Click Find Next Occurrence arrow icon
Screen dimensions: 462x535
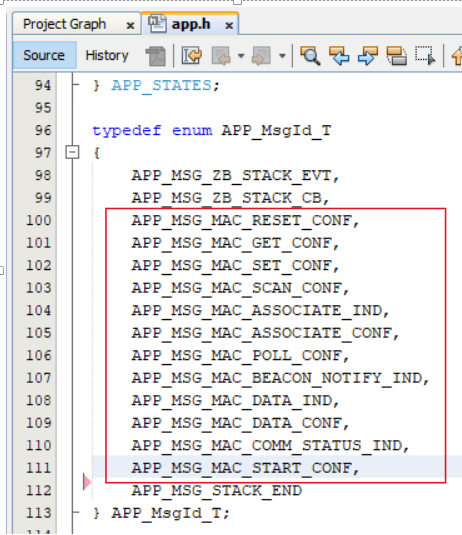click(368, 56)
